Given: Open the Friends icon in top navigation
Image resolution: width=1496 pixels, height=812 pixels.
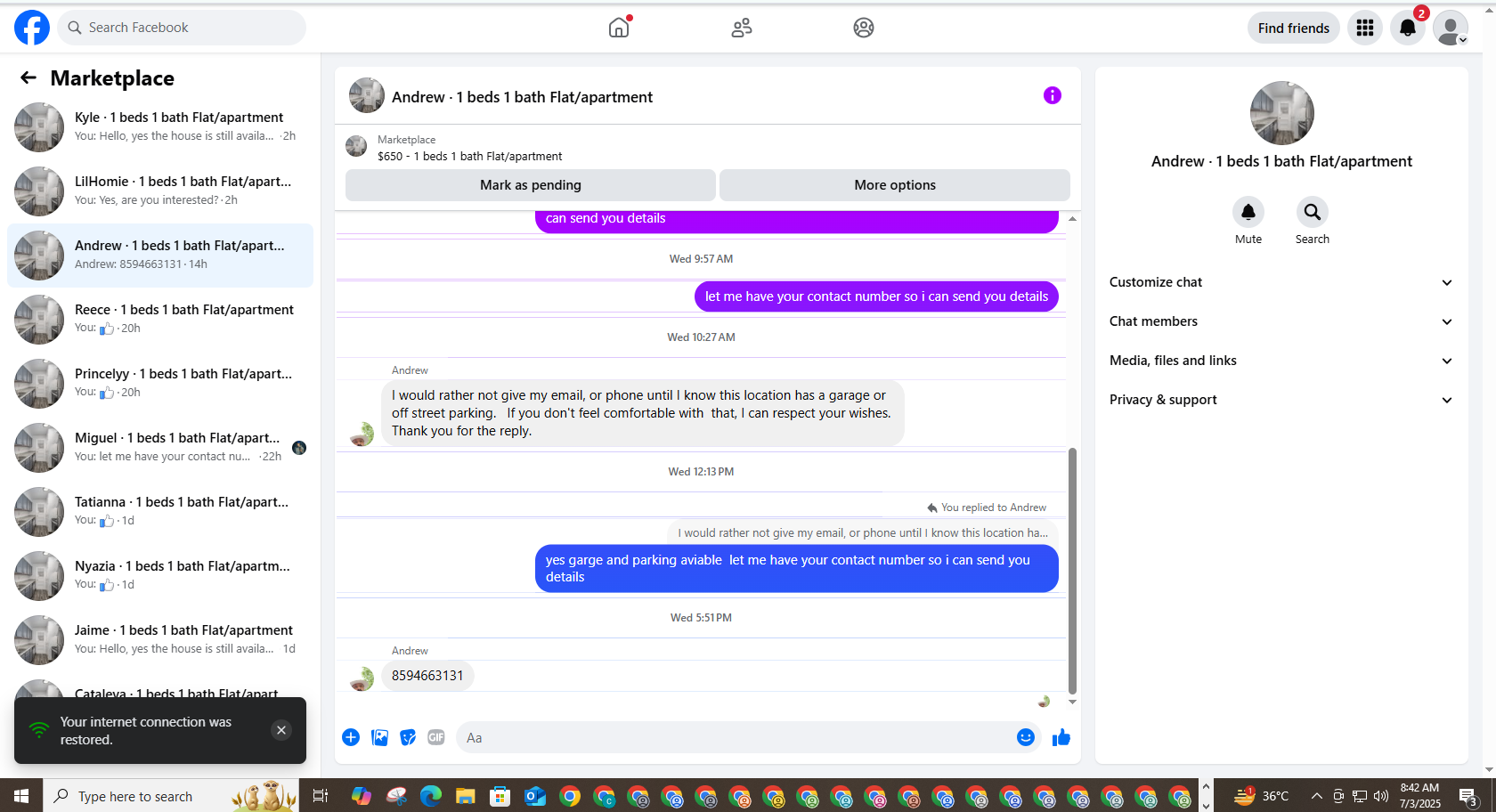Looking at the screenshot, I should click(x=741, y=28).
